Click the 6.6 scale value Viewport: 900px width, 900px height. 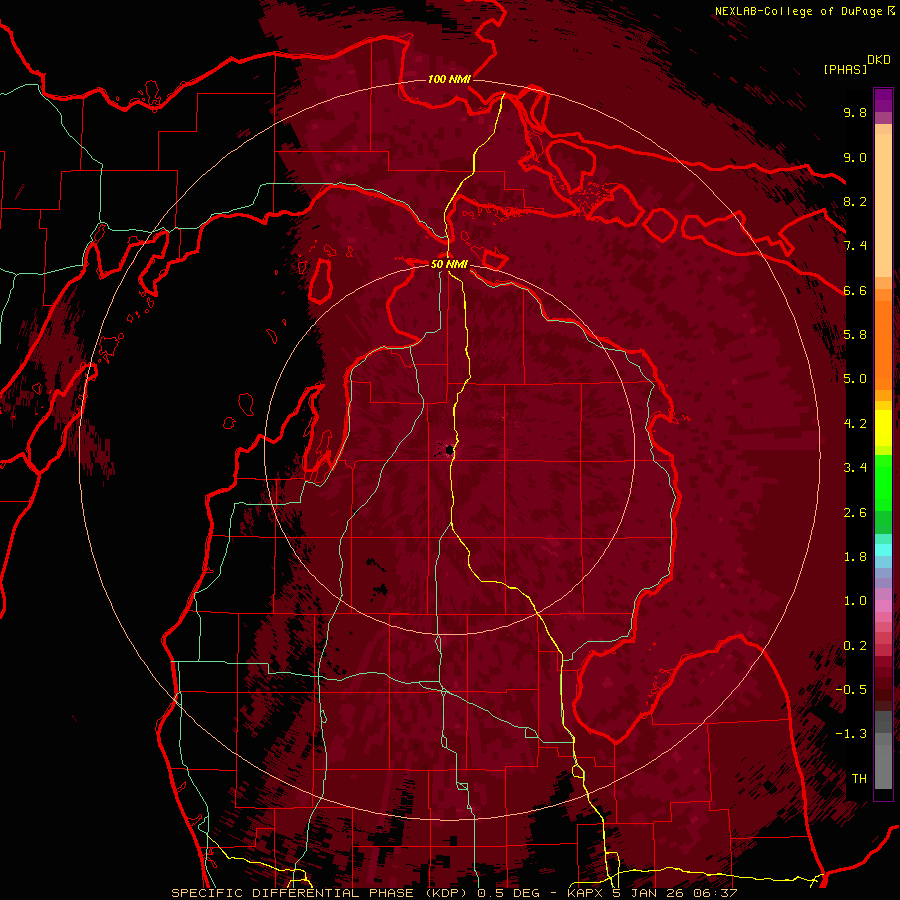(855, 290)
